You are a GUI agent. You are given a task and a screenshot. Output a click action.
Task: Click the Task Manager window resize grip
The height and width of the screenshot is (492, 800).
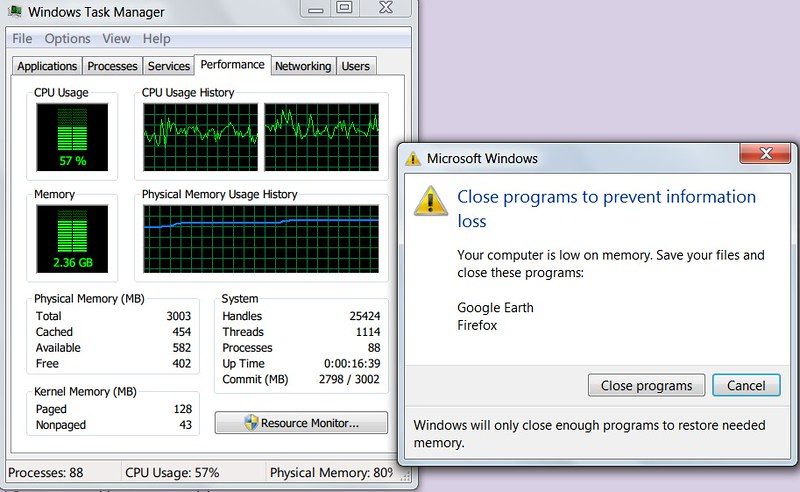(406, 477)
